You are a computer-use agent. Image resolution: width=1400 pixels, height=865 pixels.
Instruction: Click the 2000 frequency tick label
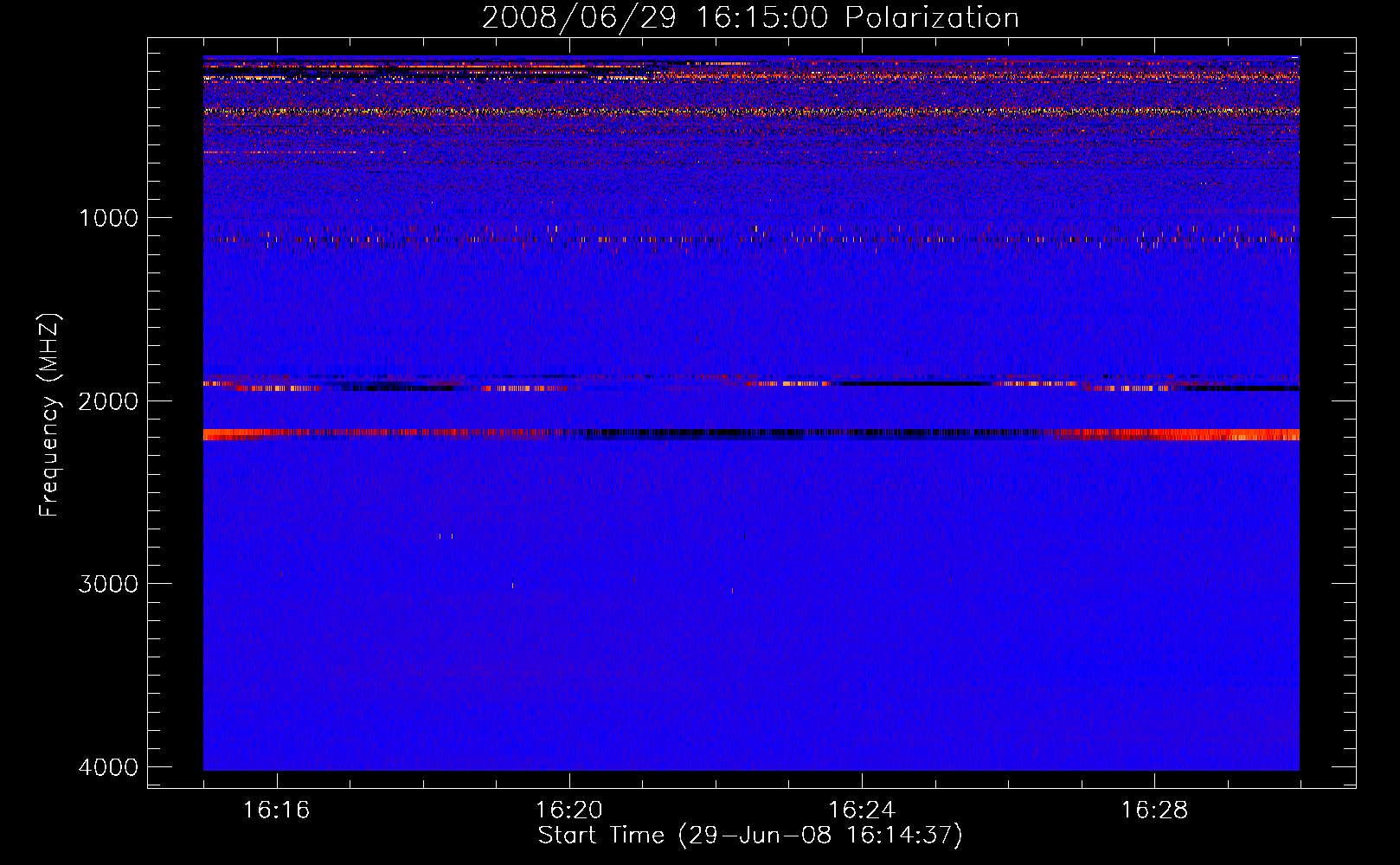[108, 401]
